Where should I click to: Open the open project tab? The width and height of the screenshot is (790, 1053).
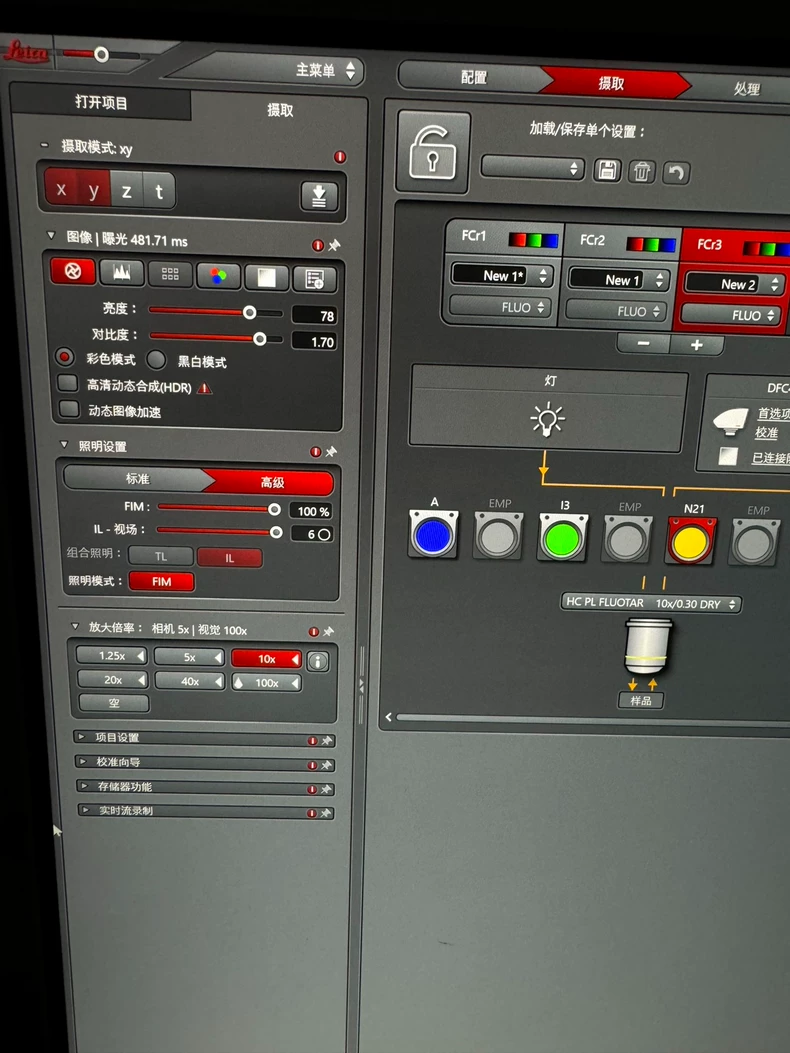[x=101, y=103]
